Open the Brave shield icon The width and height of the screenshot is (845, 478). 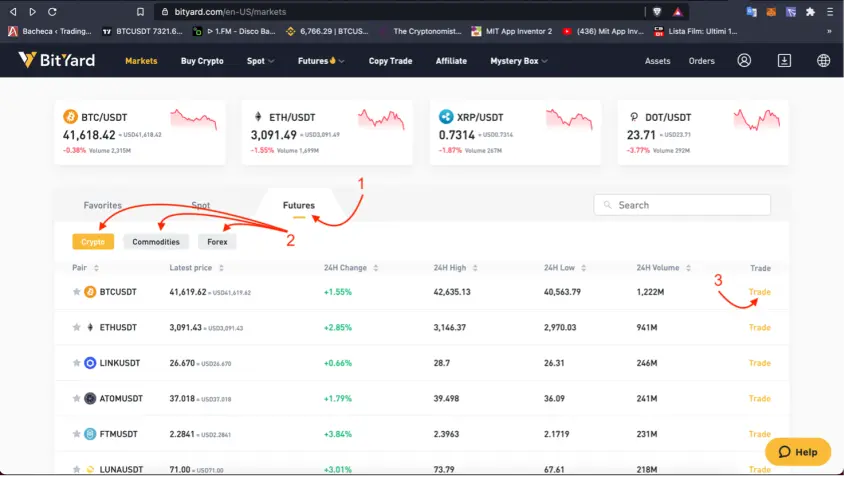(657, 11)
